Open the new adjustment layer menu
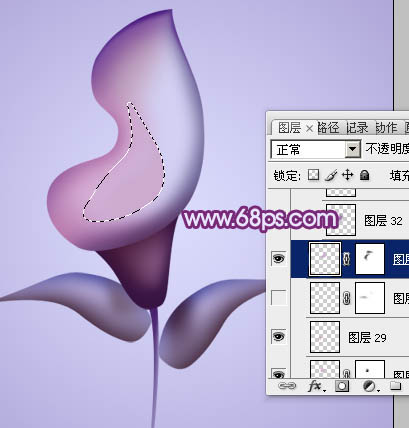The width and height of the screenshot is (409, 428). (x=369, y=386)
